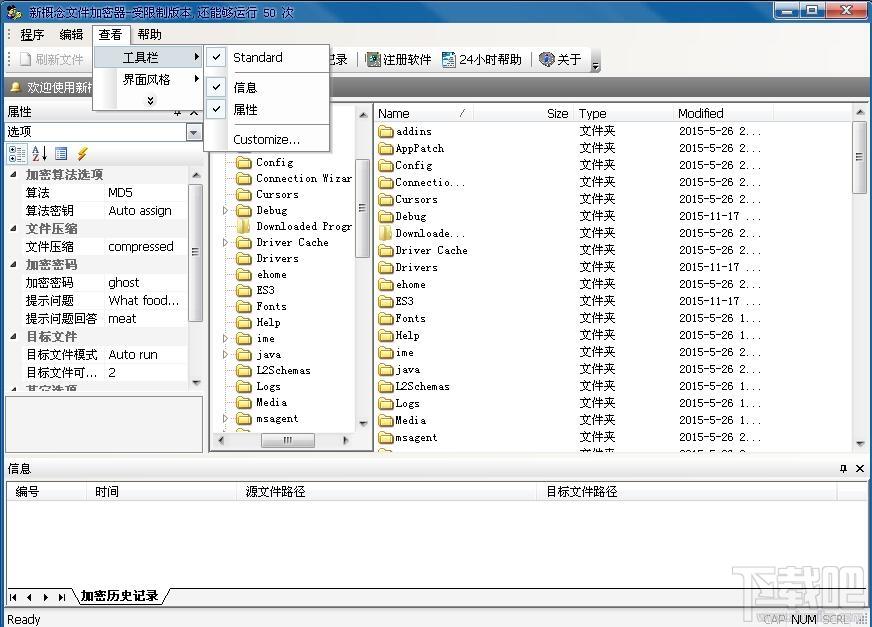Viewport: 872px width, 627px height.
Task: Click the property pages icon
Action: pyautogui.click(x=61, y=153)
